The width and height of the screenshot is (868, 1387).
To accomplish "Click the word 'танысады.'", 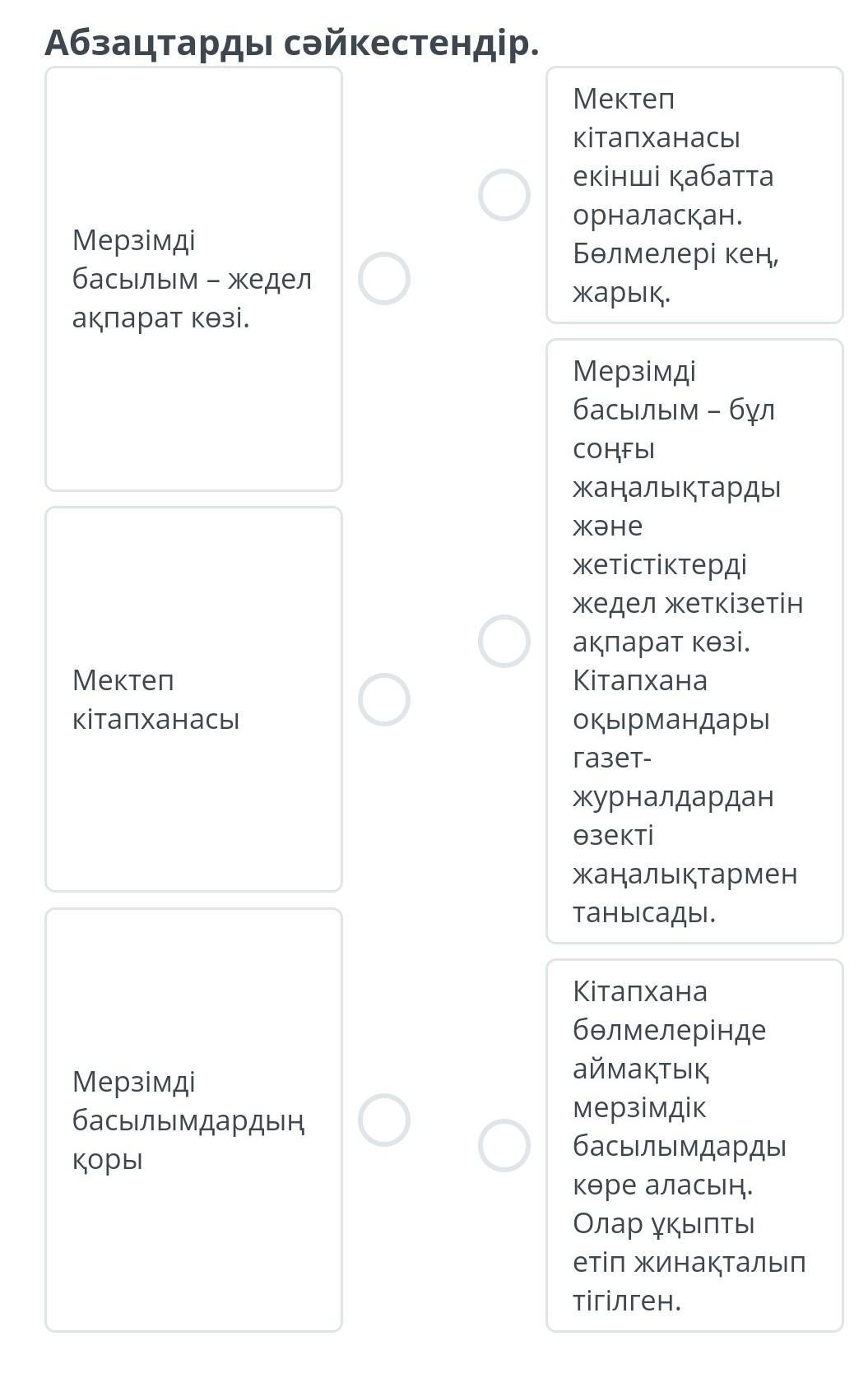I will (644, 912).
